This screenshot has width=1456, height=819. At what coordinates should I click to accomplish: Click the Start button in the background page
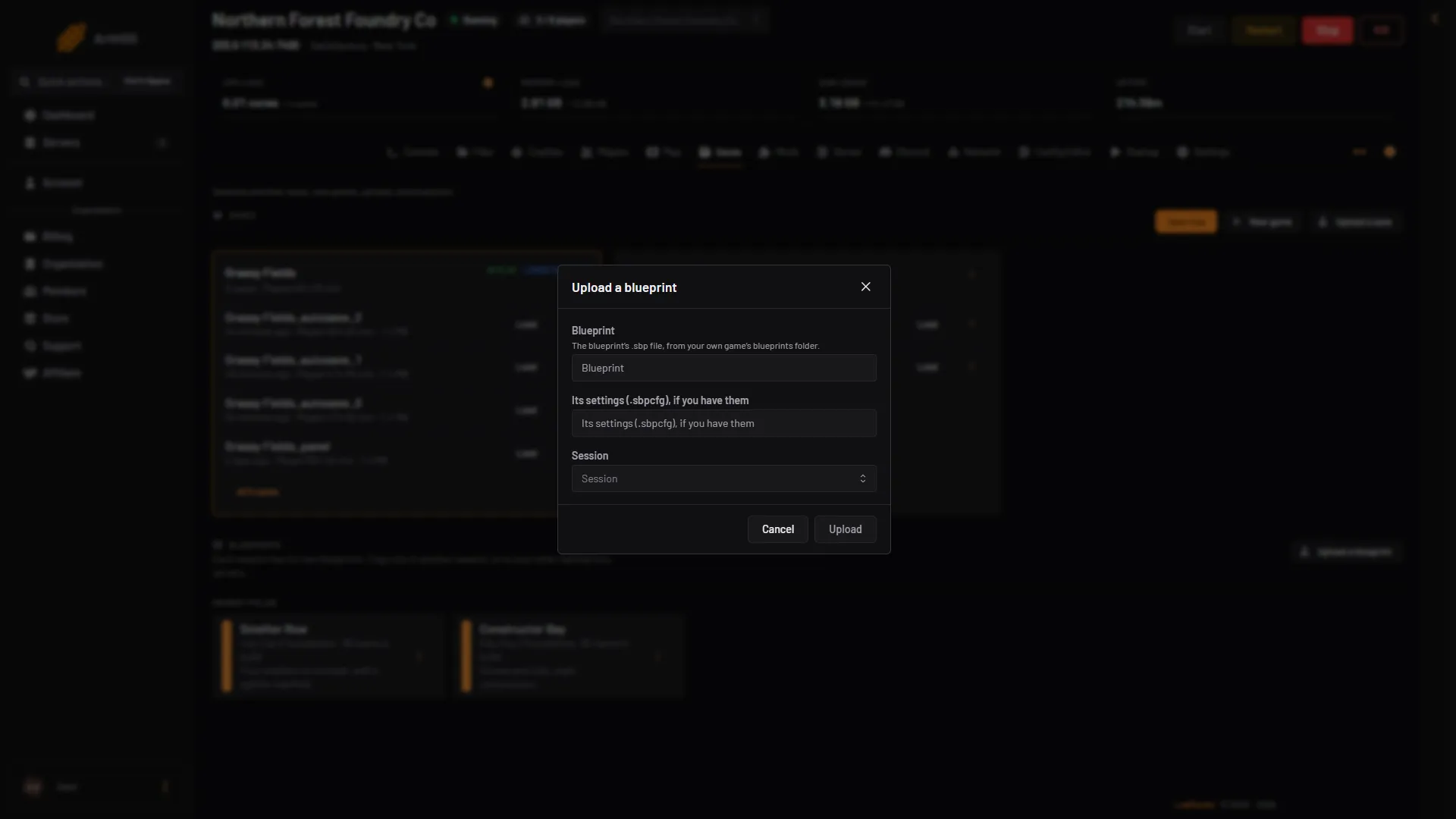1200,30
